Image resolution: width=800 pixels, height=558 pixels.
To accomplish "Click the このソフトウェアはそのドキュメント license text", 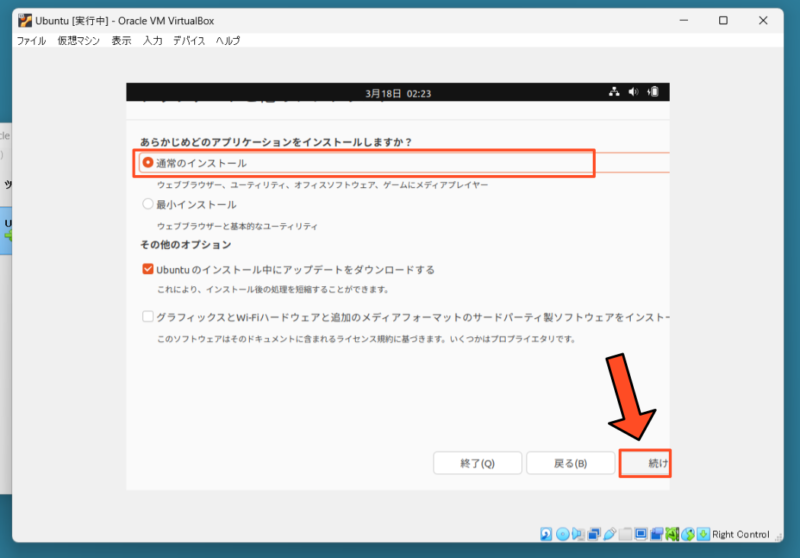I will point(366,339).
